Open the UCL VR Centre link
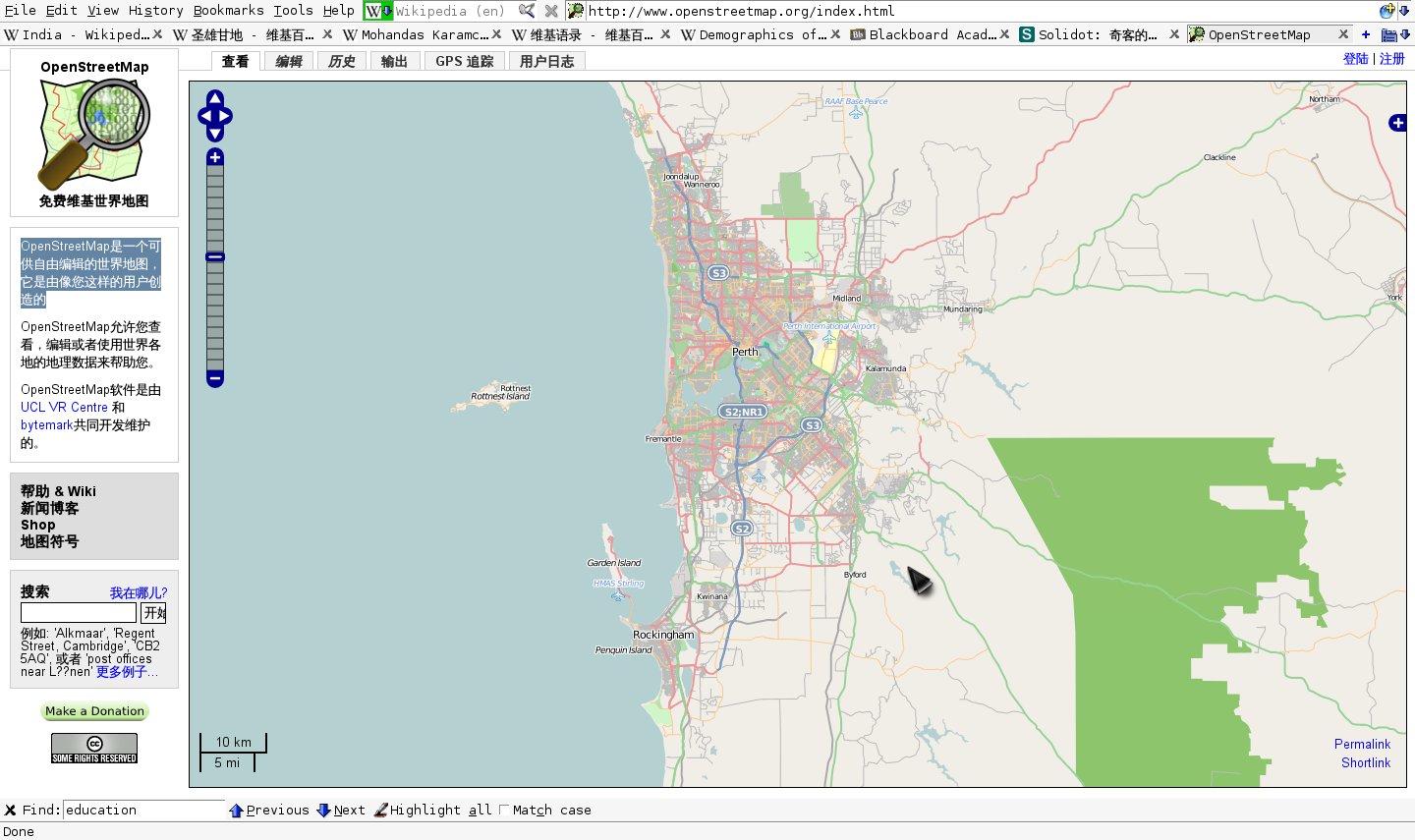 (x=64, y=407)
